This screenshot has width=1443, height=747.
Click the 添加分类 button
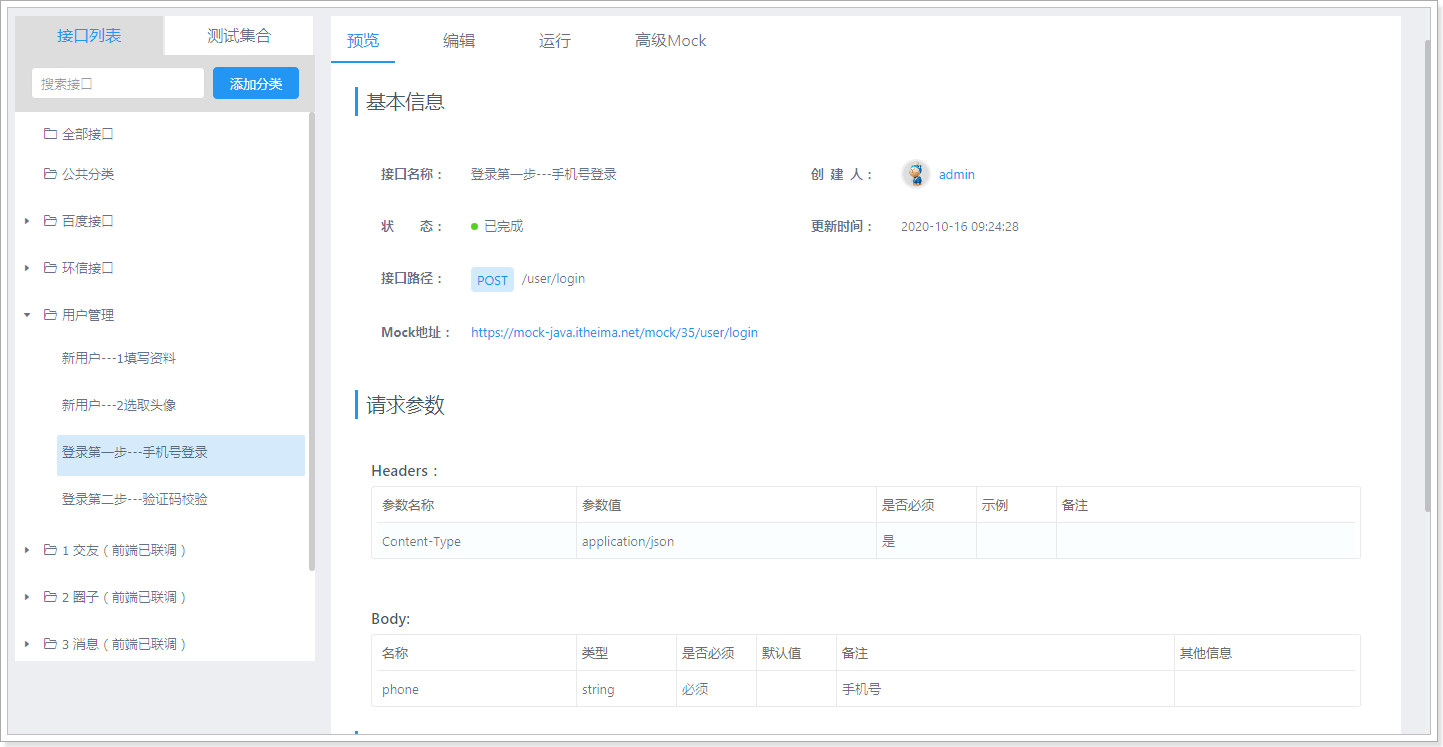[255, 83]
